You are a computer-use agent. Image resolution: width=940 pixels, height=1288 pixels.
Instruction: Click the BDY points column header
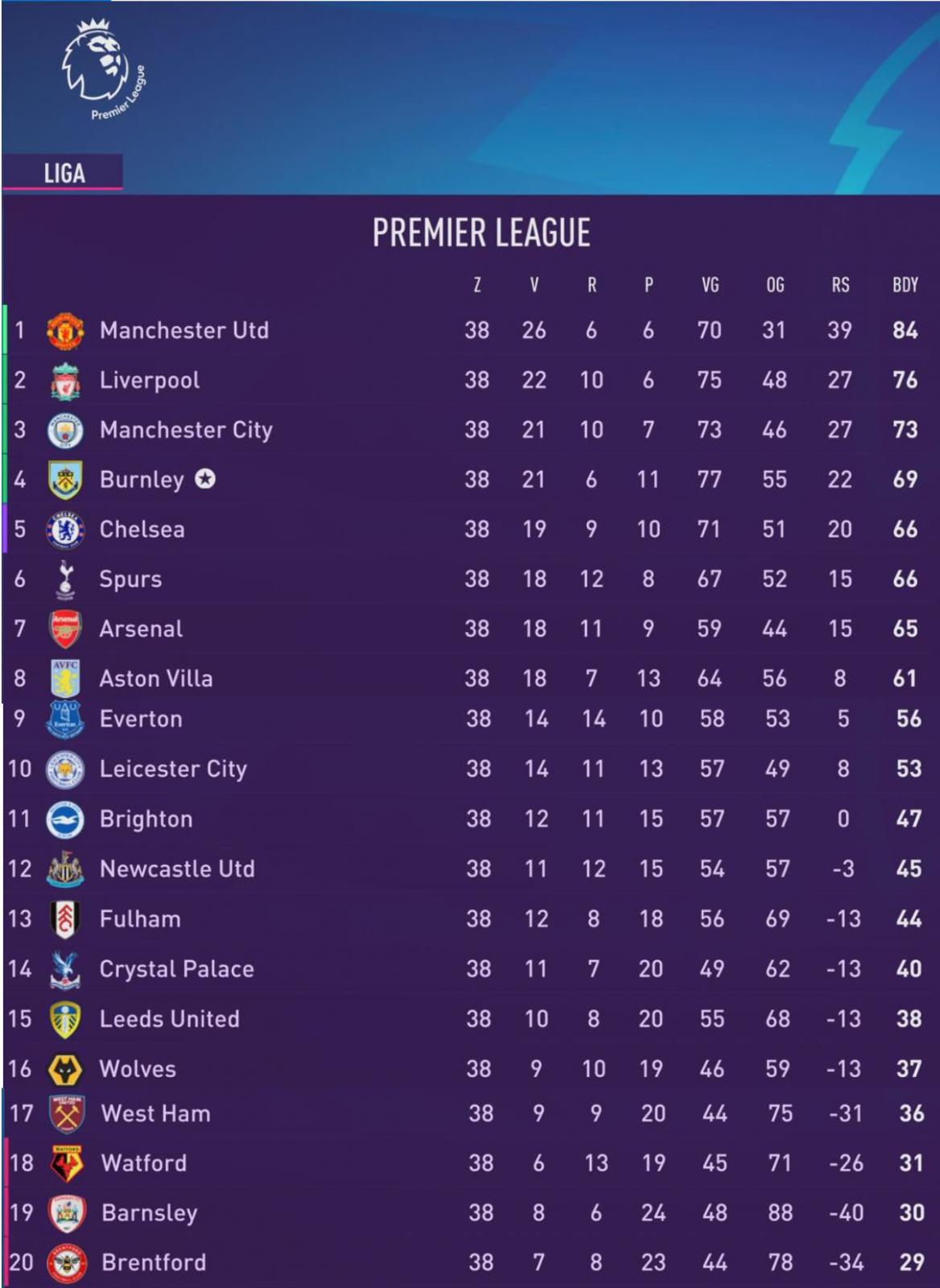pos(905,284)
